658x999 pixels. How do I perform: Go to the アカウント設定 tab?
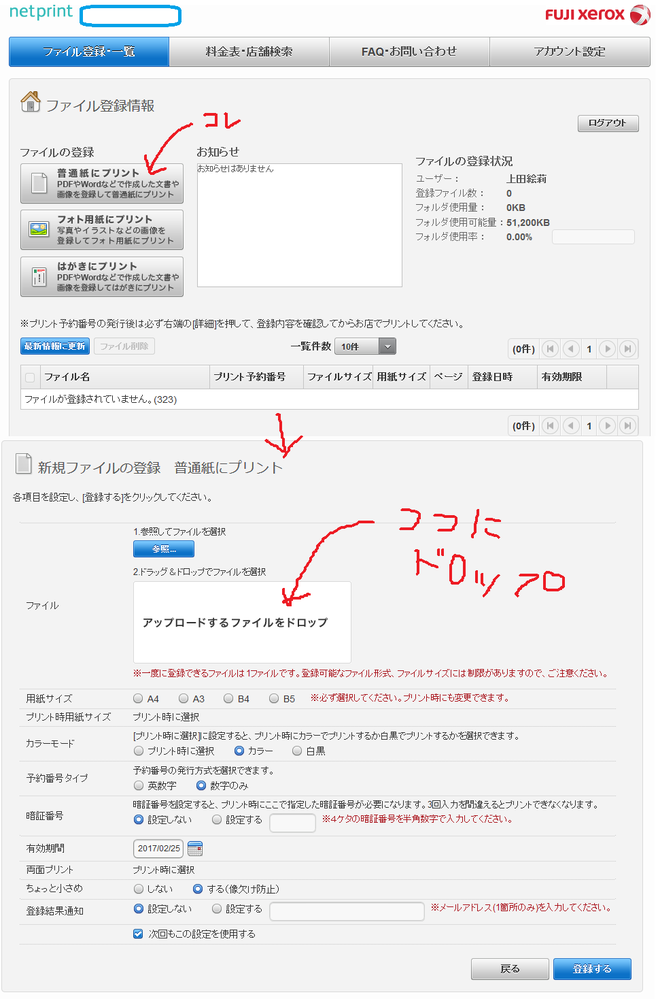click(x=569, y=52)
